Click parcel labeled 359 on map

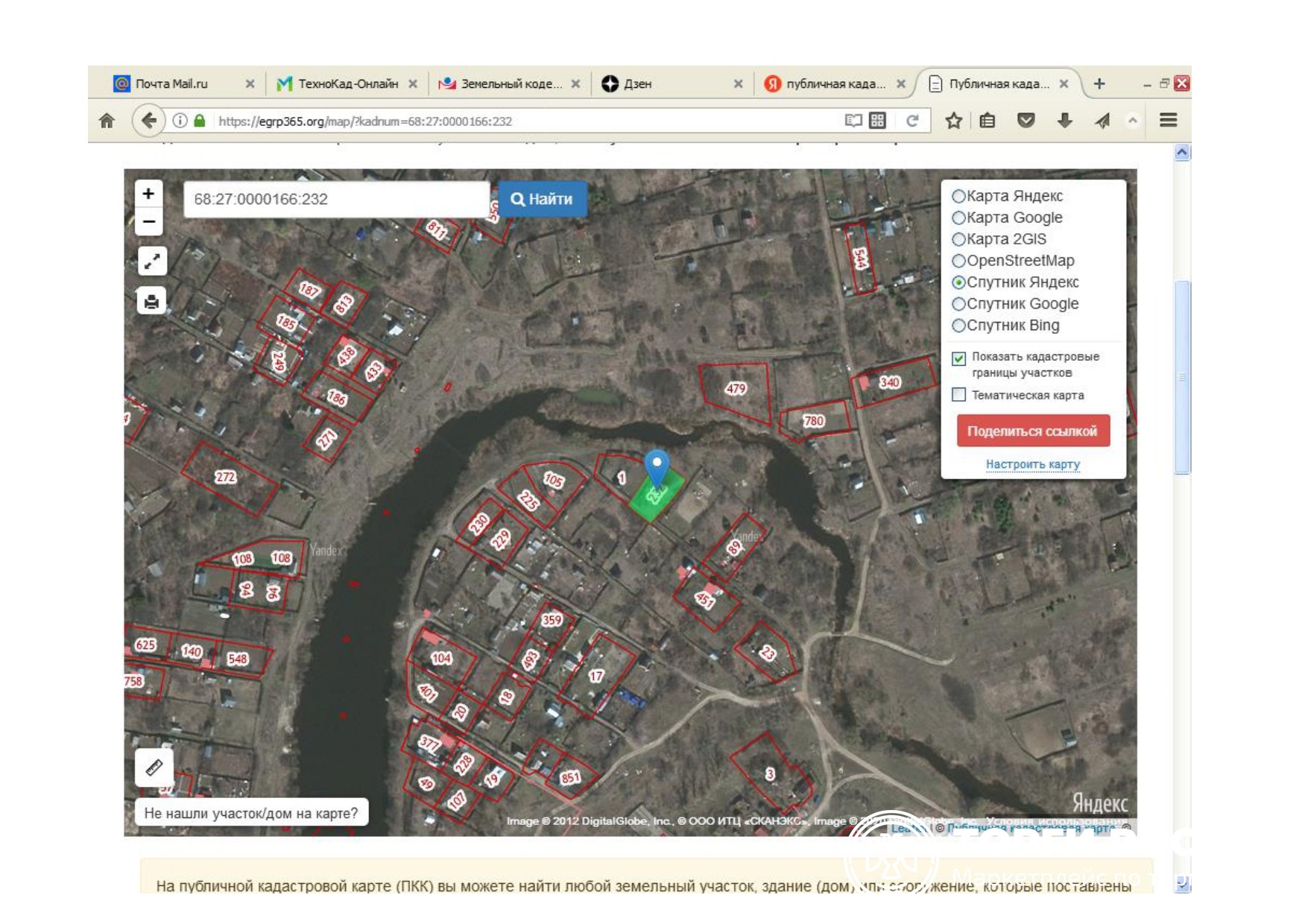point(552,620)
